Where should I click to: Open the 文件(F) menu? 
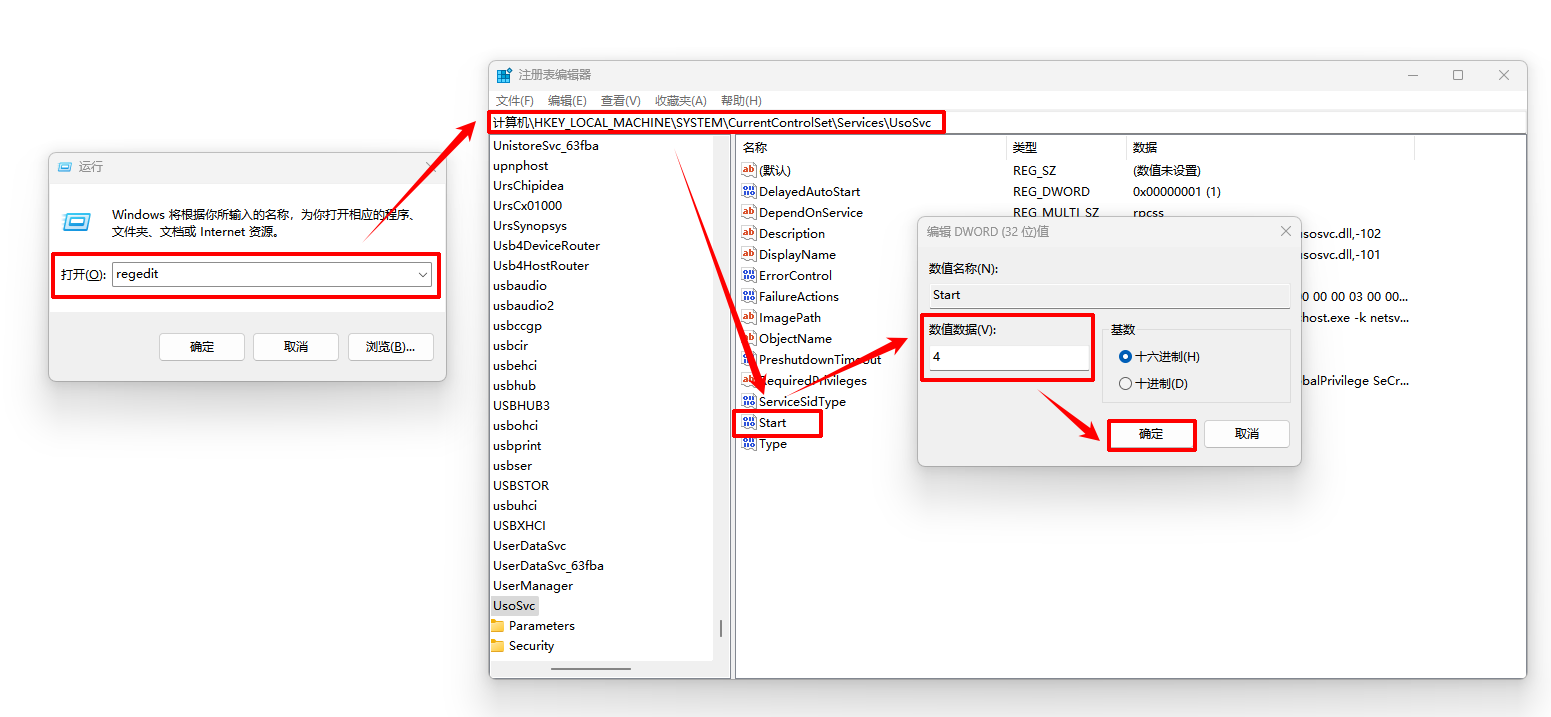(x=515, y=101)
